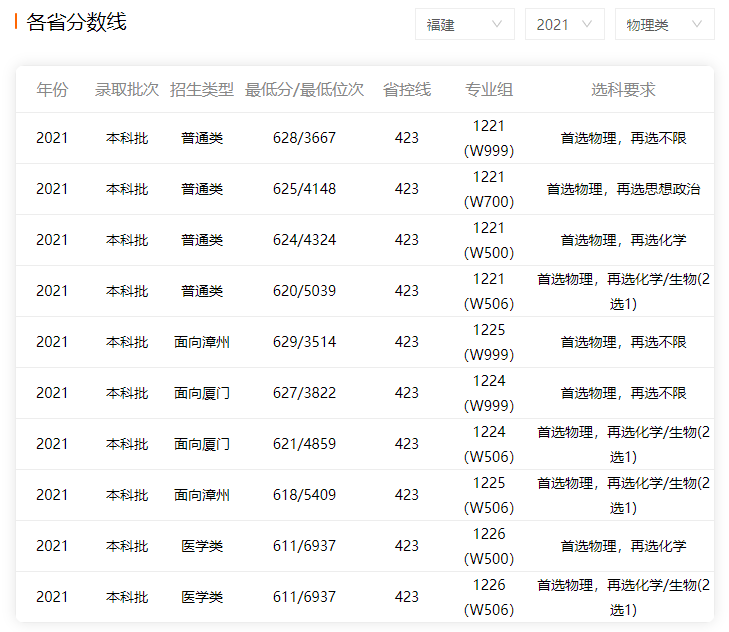The height and width of the screenshot is (632, 729).
Task: Select the 618/5409 score cell
Action: pos(304,495)
